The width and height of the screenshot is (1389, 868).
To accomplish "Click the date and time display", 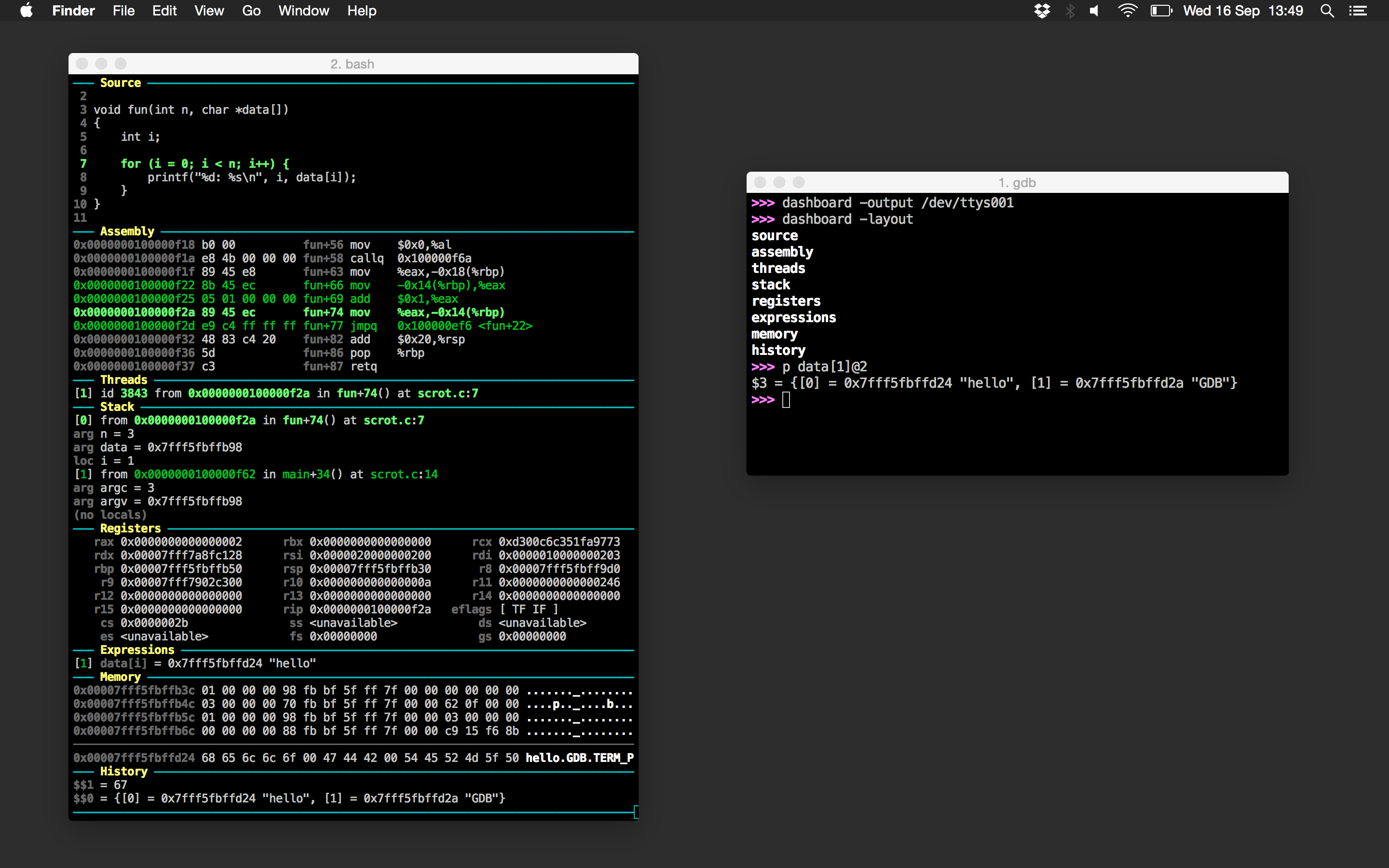I will pyautogui.click(x=1243, y=10).
